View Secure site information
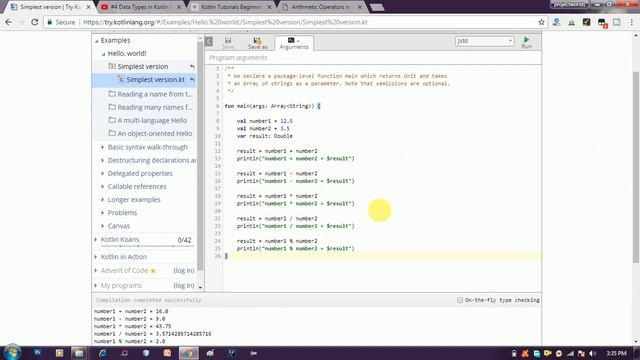Viewport: 640px width, 360px height. click(61, 22)
